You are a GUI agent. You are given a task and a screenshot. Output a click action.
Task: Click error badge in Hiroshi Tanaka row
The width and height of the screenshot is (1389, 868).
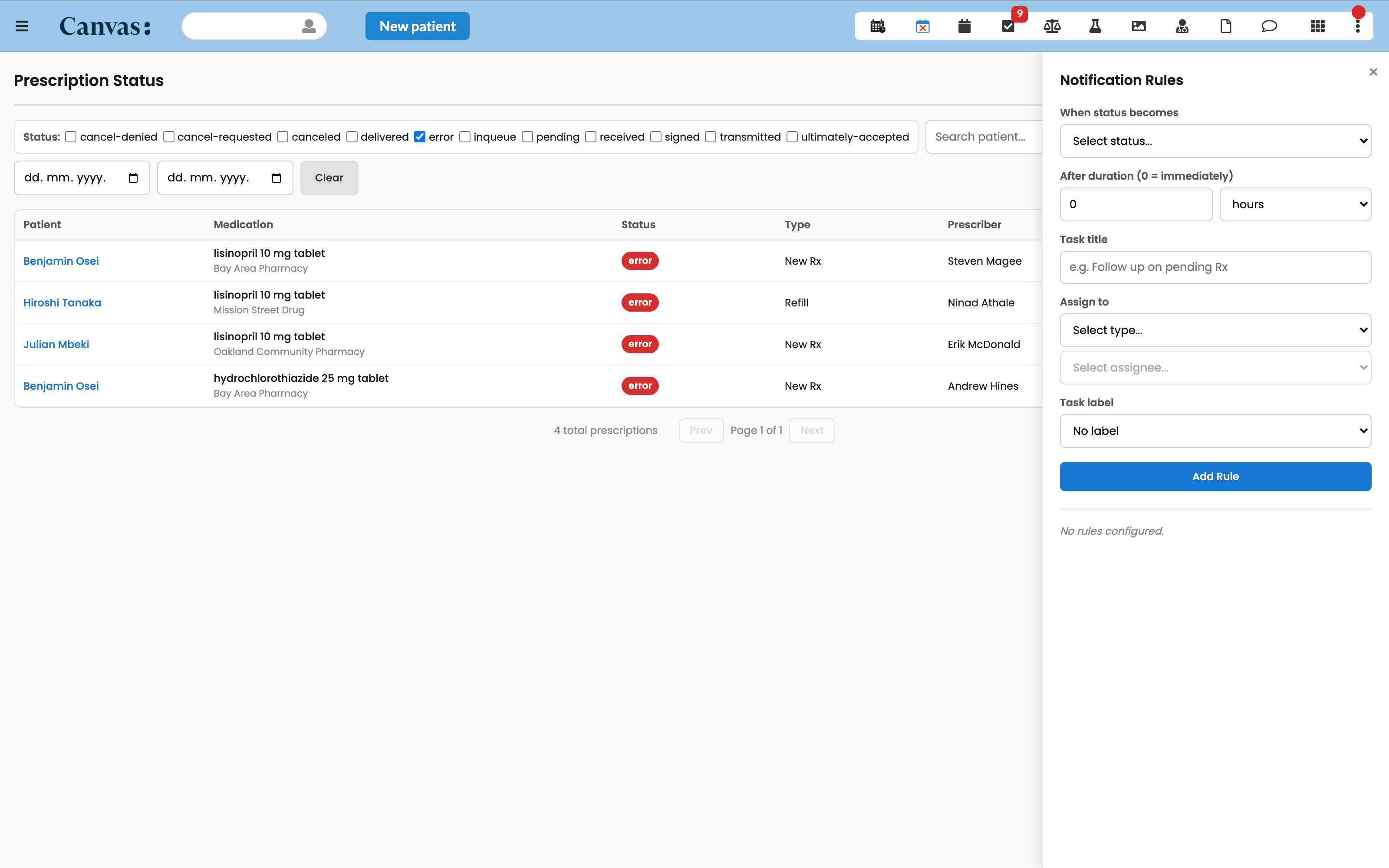click(x=640, y=302)
